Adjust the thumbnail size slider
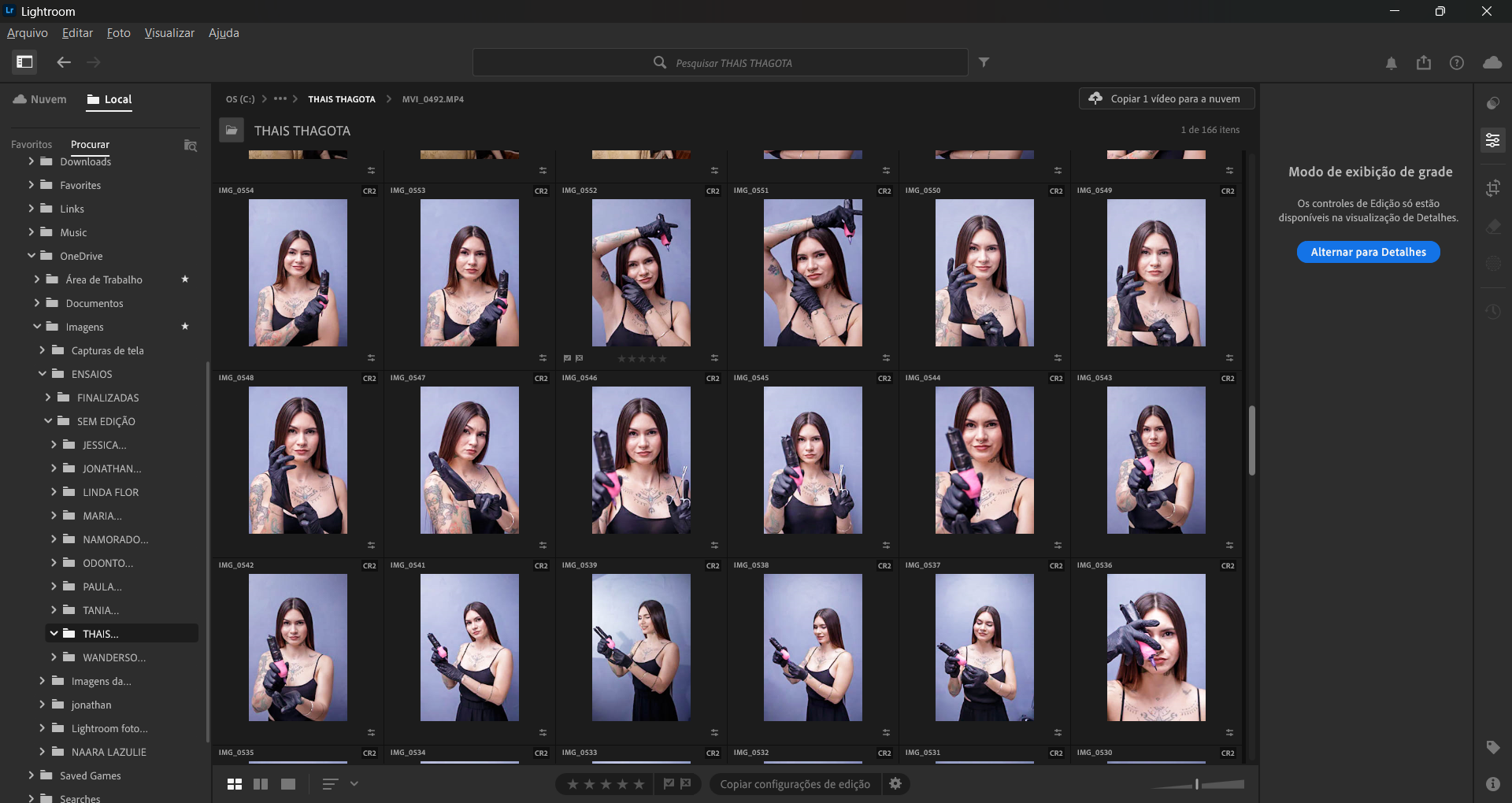Image resolution: width=1512 pixels, height=803 pixels. coord(1197,784)
